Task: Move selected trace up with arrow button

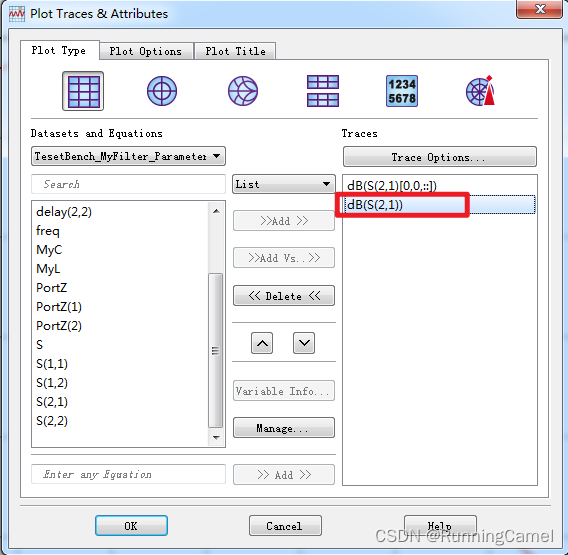Action: click(262, 343)
